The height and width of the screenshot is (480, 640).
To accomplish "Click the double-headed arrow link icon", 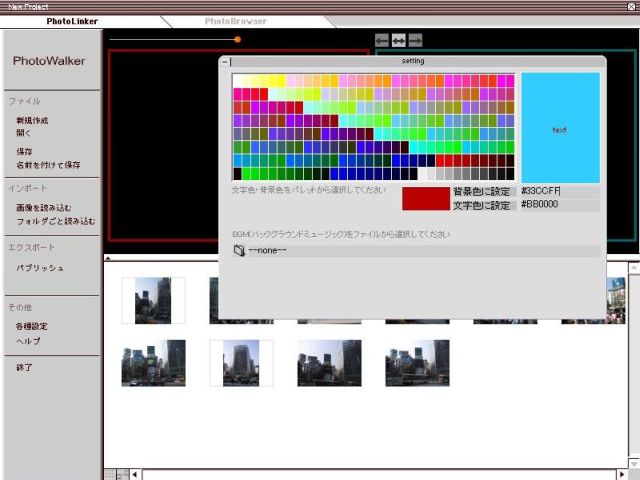I will click(398, 40).
